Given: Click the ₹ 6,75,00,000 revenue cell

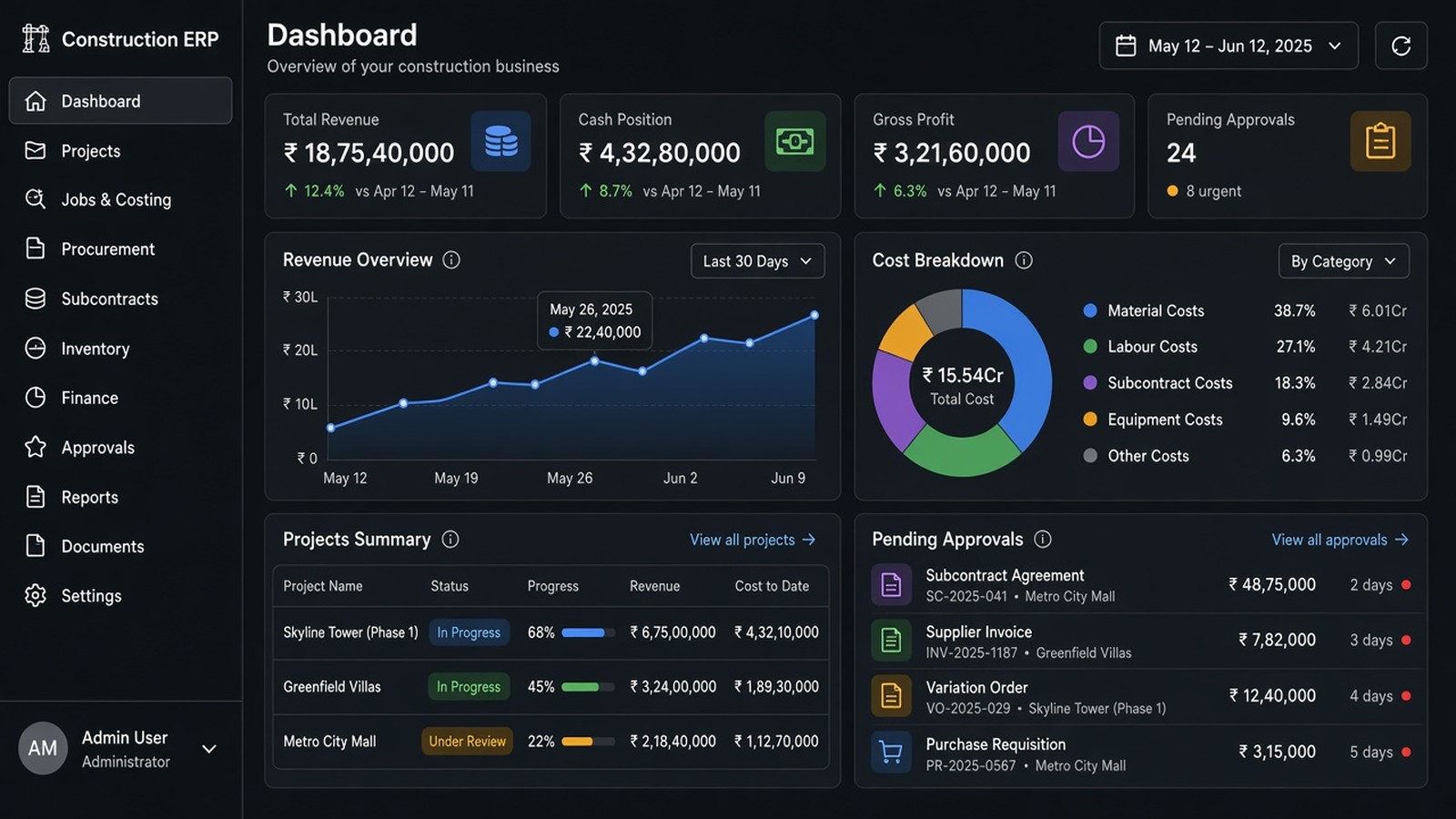Looking at the screenshot, I should pyautogui.click(x=672, y=632).
